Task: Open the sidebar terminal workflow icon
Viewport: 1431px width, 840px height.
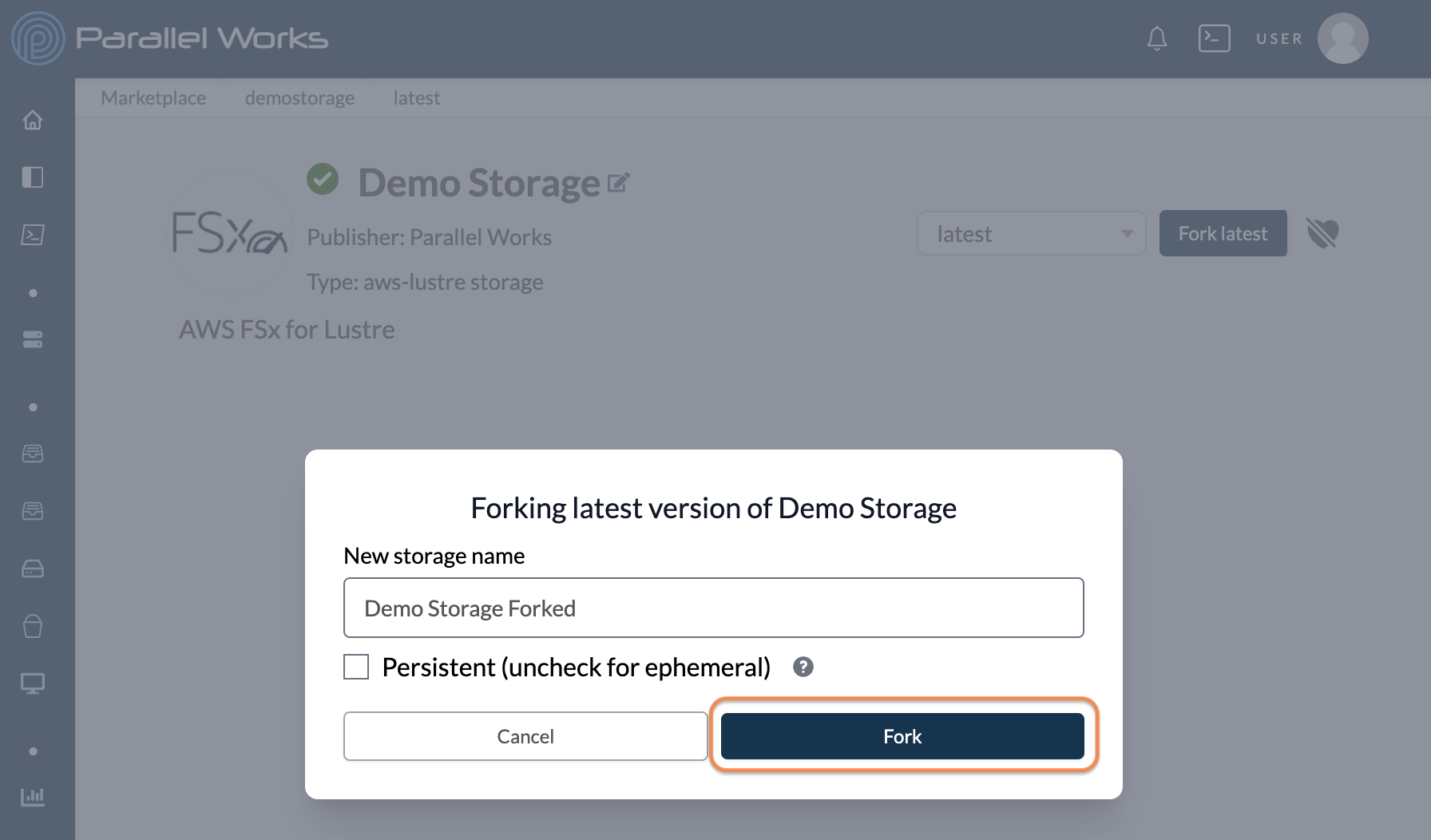Action: 33,235
